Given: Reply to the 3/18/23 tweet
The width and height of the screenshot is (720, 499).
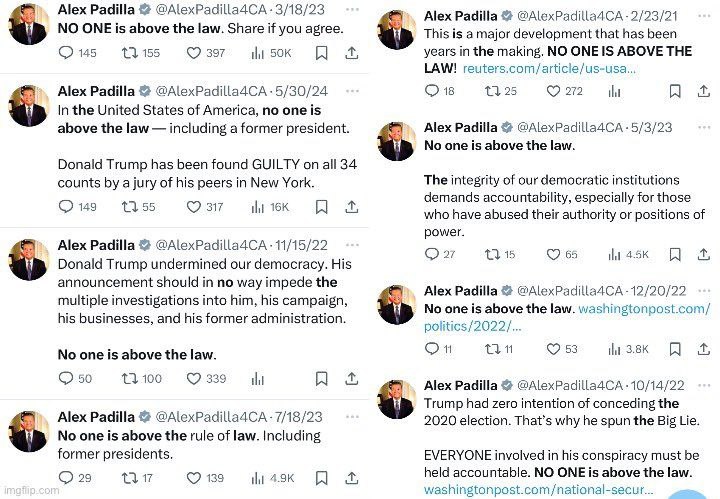Looking at the screenshot, I should 66,52.
